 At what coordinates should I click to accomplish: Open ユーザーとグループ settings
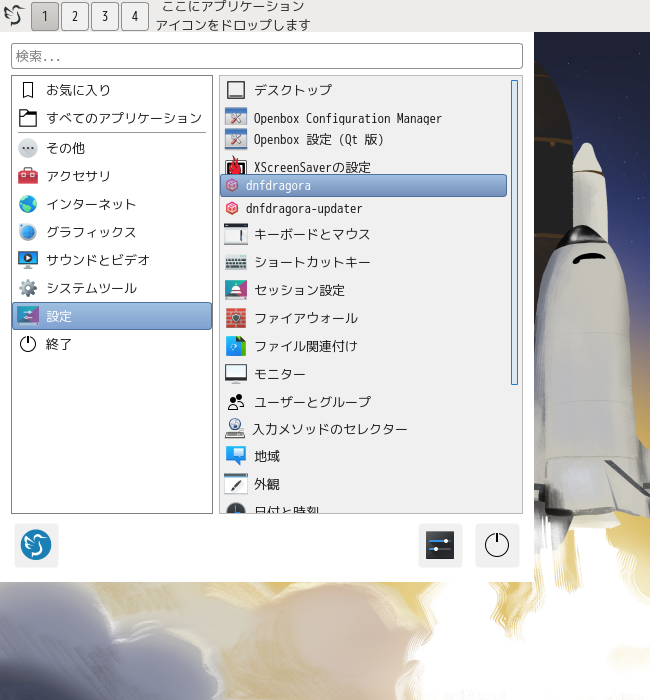(364, 402)
